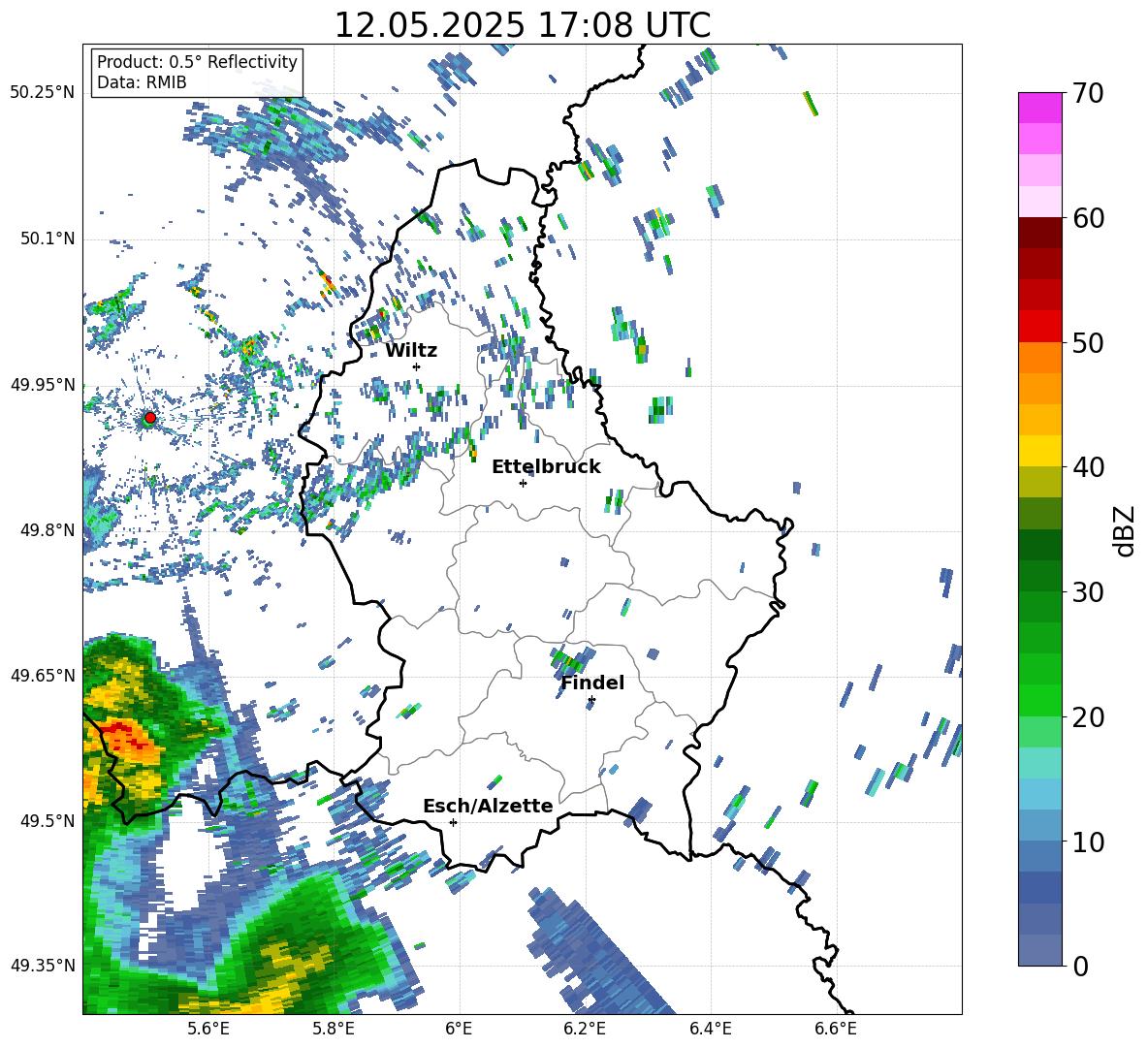
Task: Click the colorbar tick value 40
Action: point(1088,467)
